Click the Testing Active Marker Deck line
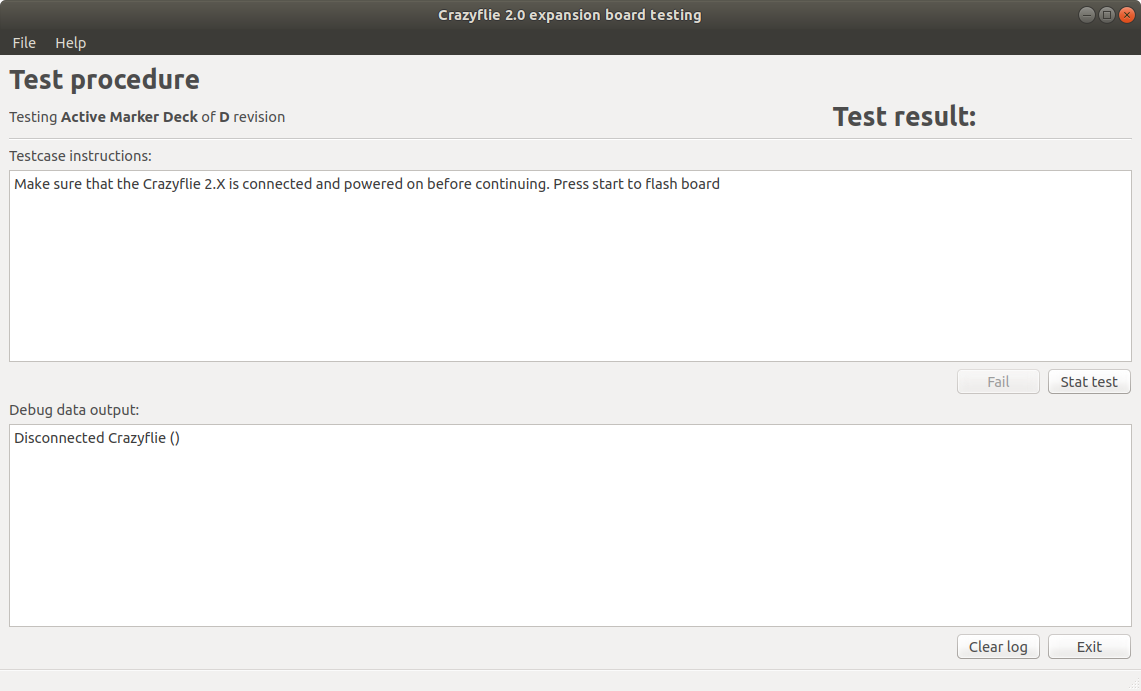 point(147,117)
